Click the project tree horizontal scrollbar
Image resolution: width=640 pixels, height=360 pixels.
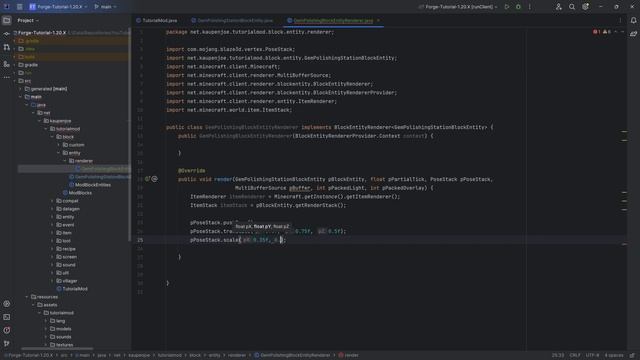tap(56, 349)
